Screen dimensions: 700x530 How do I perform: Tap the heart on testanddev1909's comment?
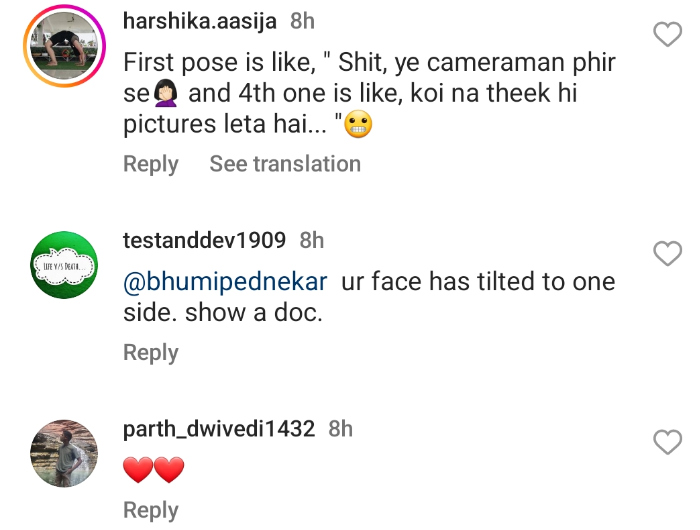(x=666, y=254)
